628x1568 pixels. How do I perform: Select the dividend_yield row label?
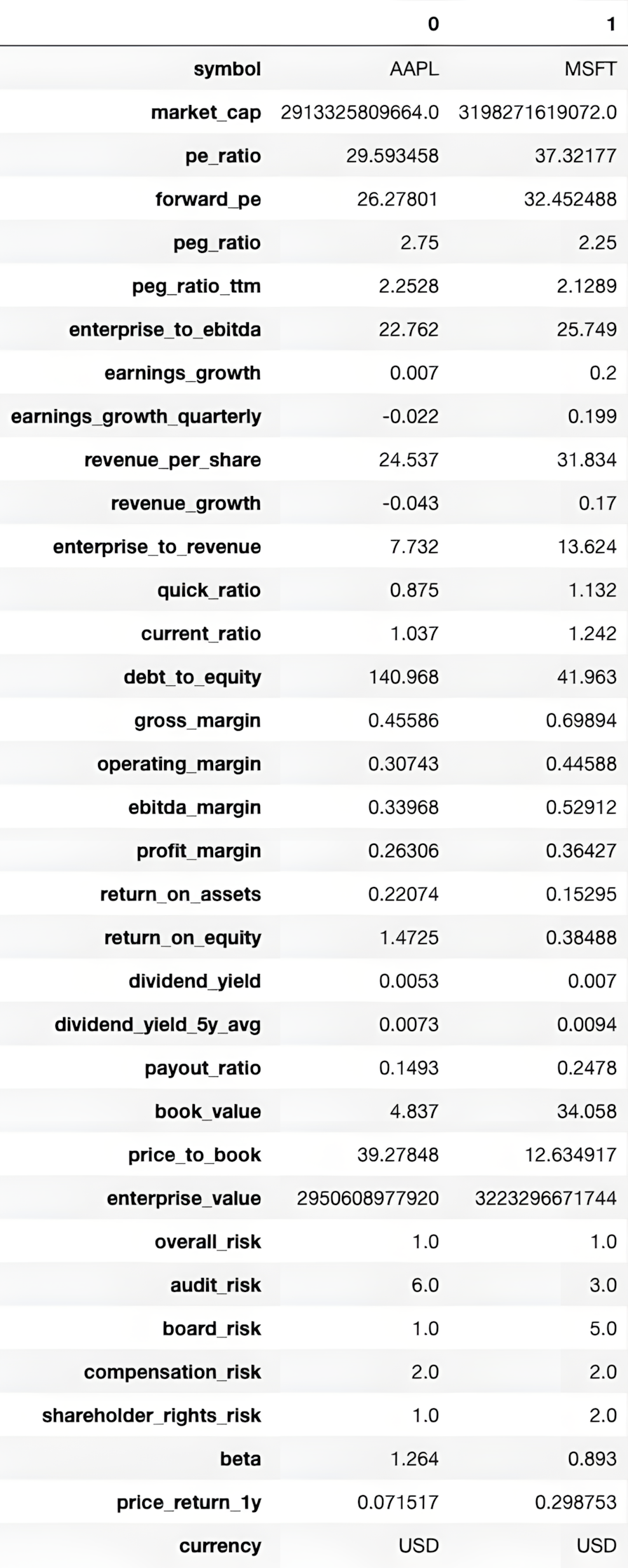(195, 982)
